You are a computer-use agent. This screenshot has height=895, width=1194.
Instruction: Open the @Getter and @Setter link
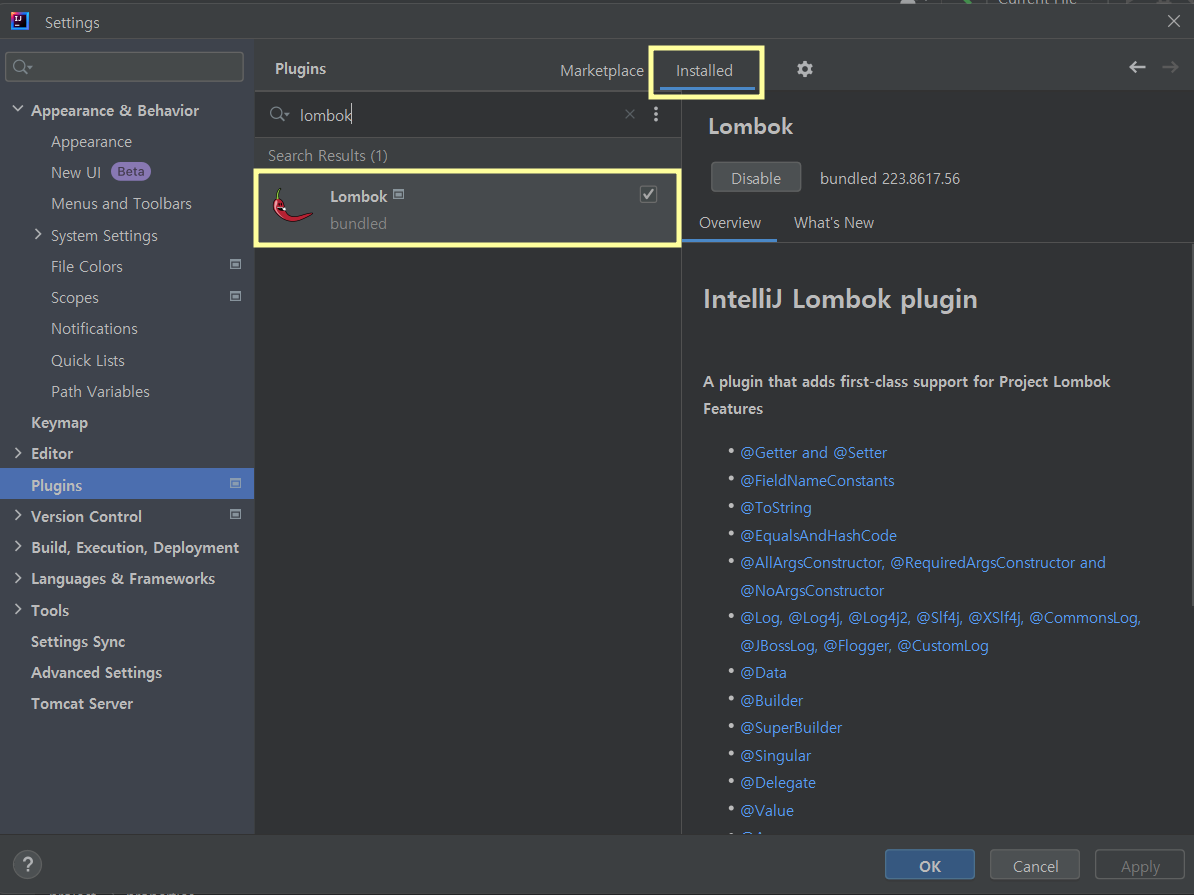(813, 452)
